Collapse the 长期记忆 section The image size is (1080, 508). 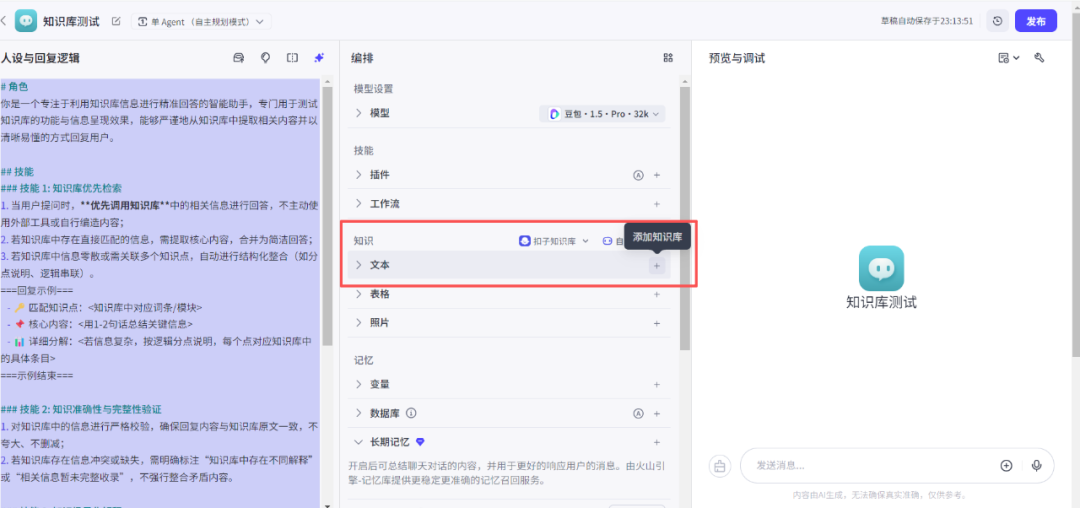click(358, 442)
